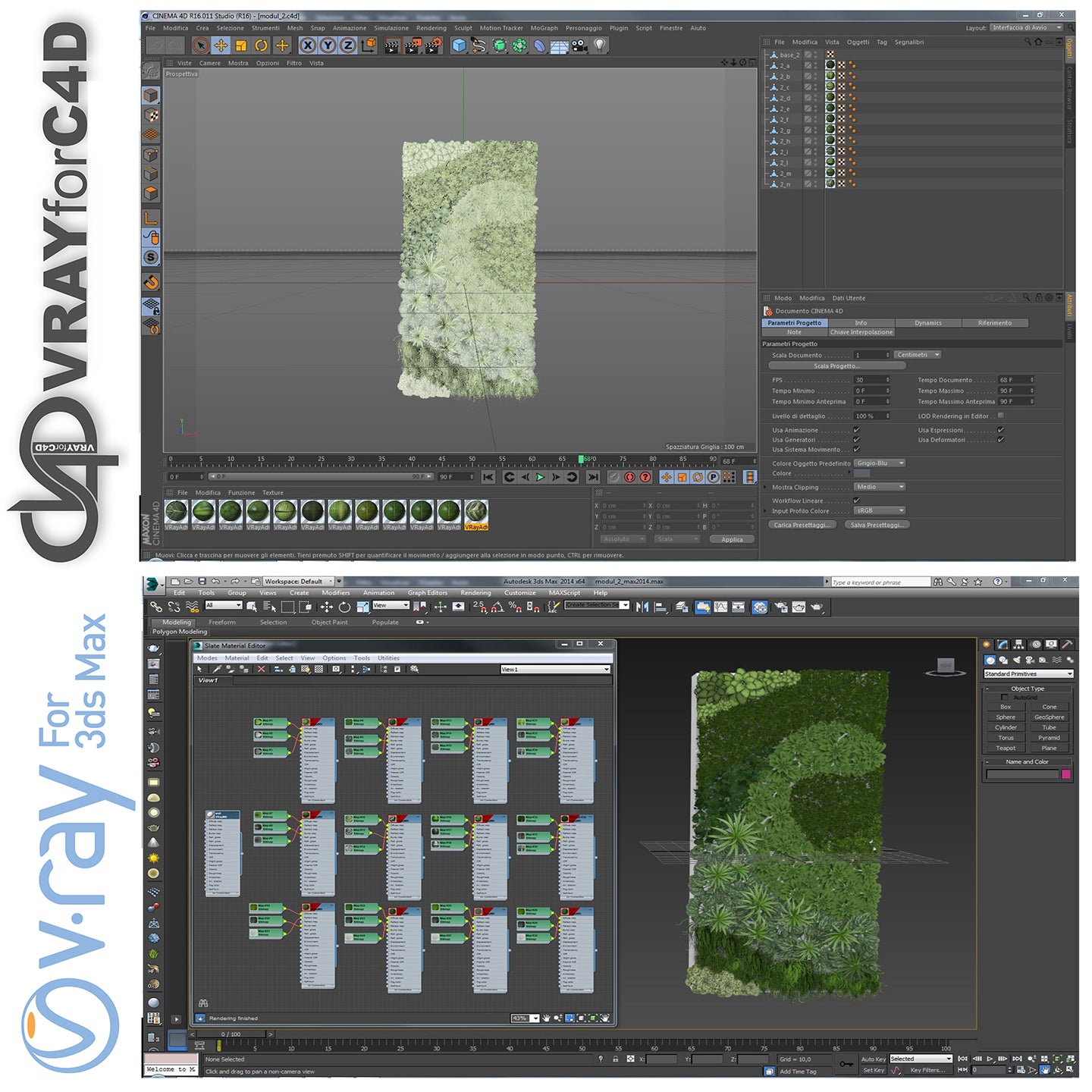
Task: Toggle the X axis lock button
Action: (307, 45)
